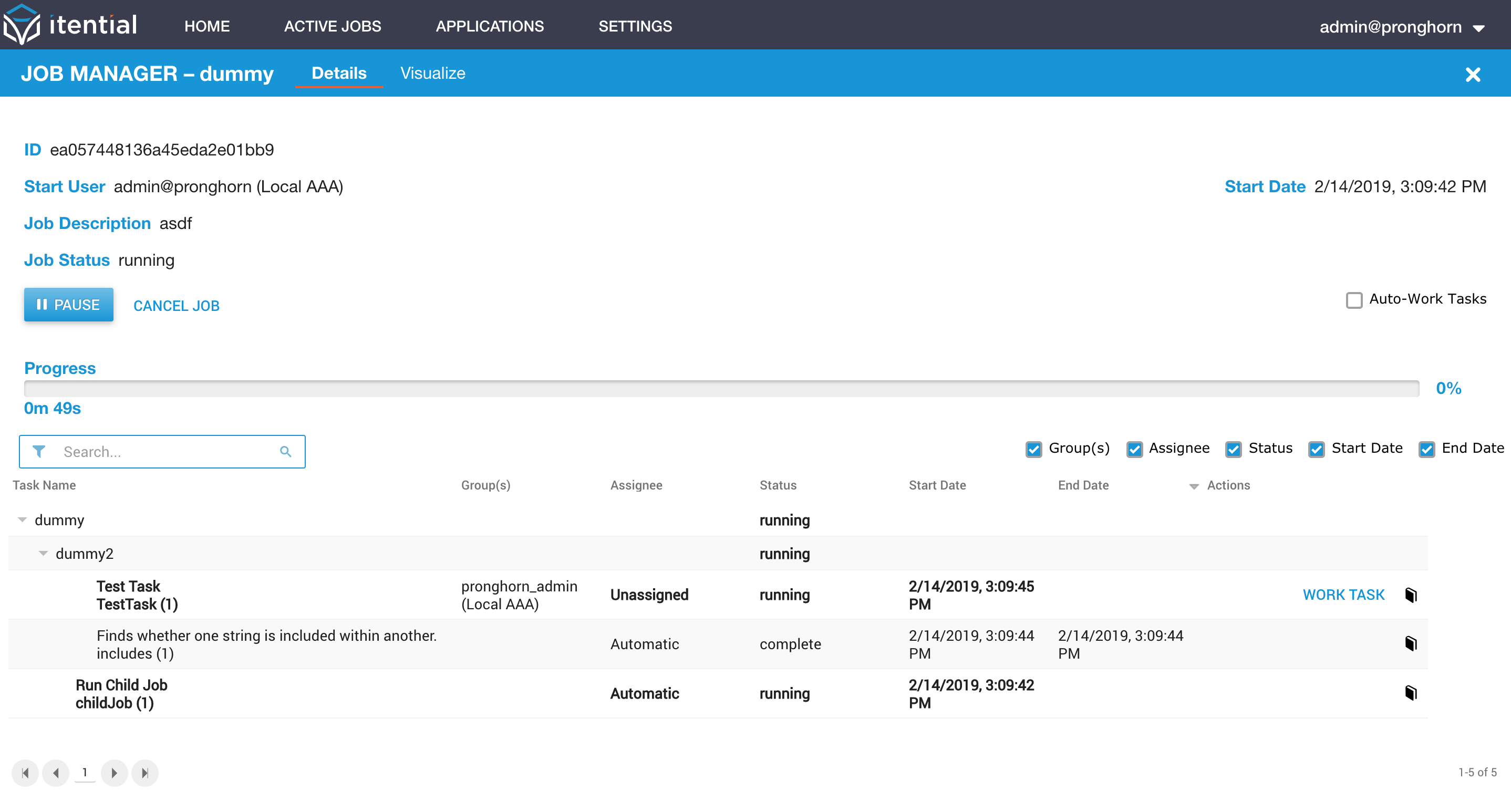Image resolution: width=1511 pixels, height=812 pixels.
Task: Open details icon for includes task row
Action: coord(1411,644)
